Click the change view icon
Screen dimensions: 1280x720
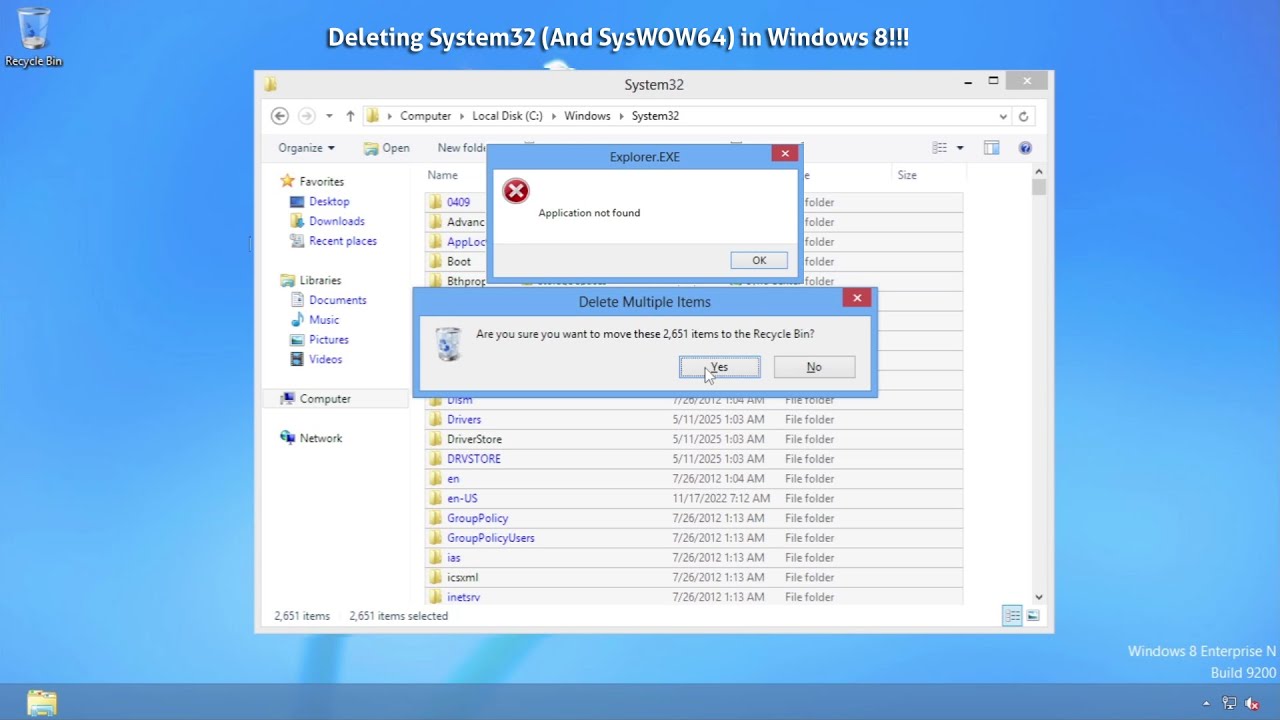[939, 148]
